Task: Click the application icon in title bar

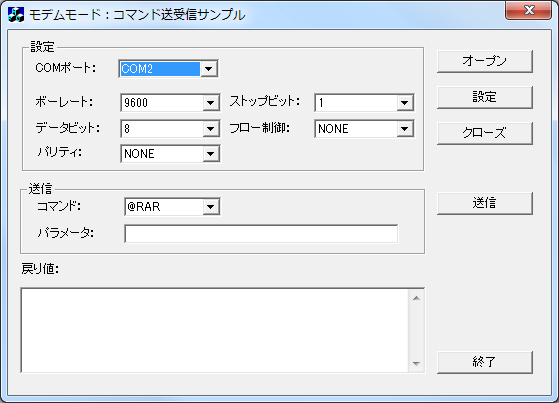Action: tap(15, 15)
